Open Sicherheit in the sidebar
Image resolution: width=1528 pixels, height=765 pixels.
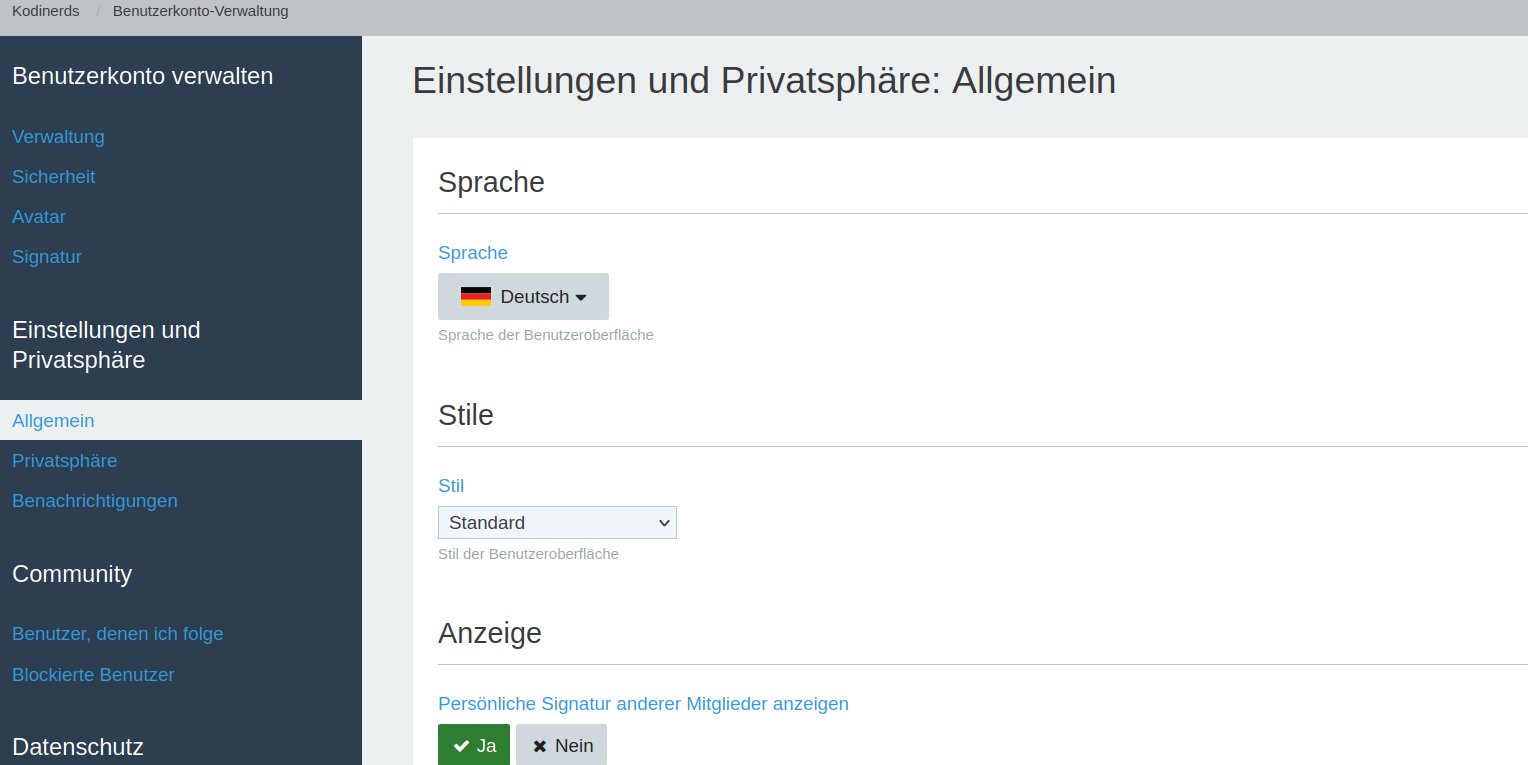54,176
